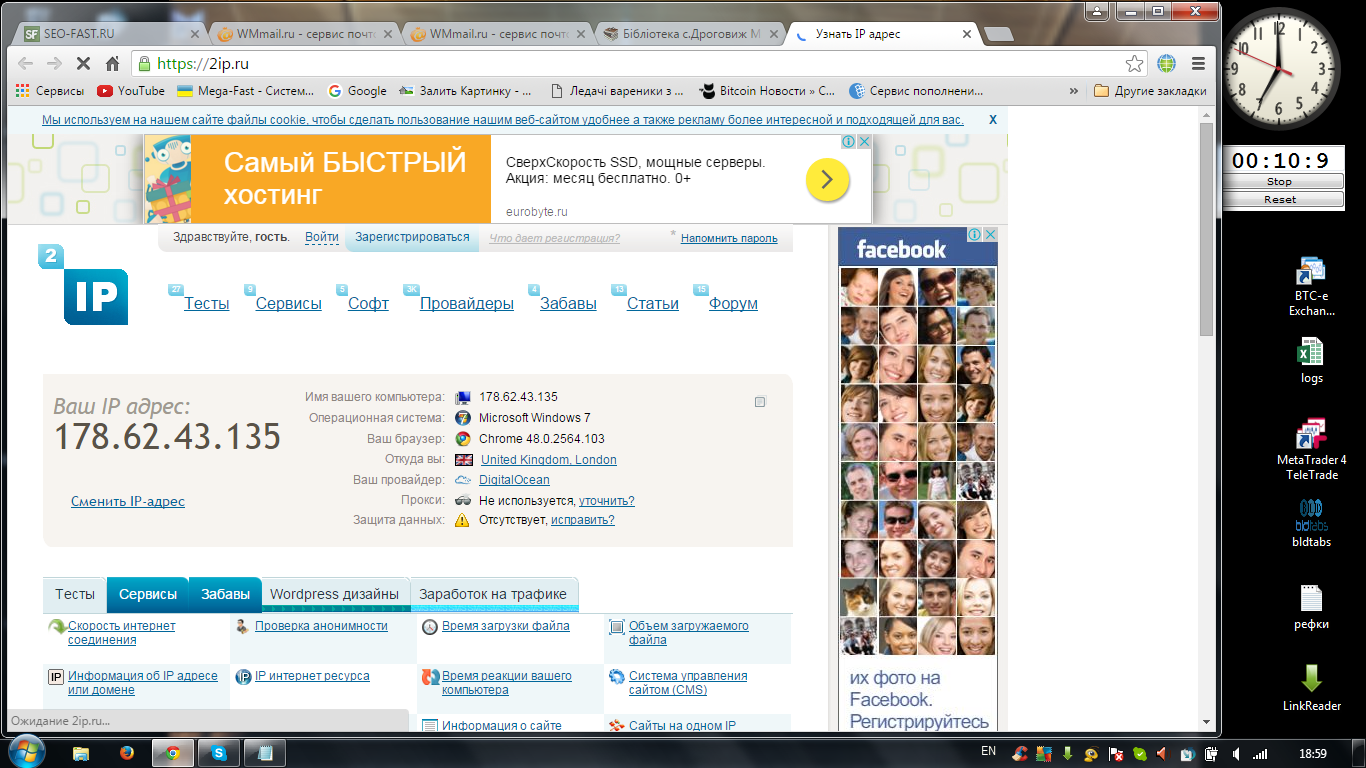Click the 2IP site logo

click(84, 285)
